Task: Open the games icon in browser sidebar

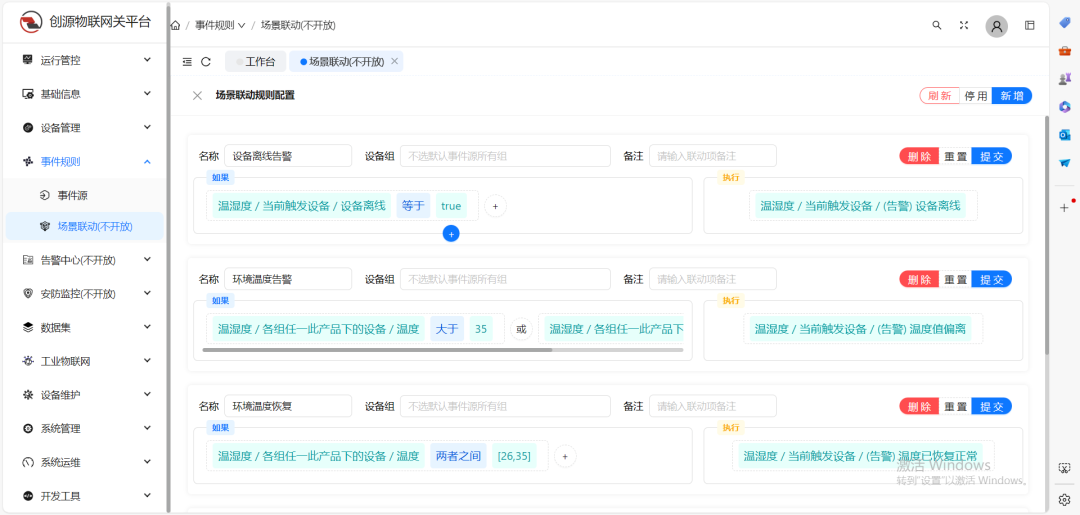Action: [x=1064, y=78]
